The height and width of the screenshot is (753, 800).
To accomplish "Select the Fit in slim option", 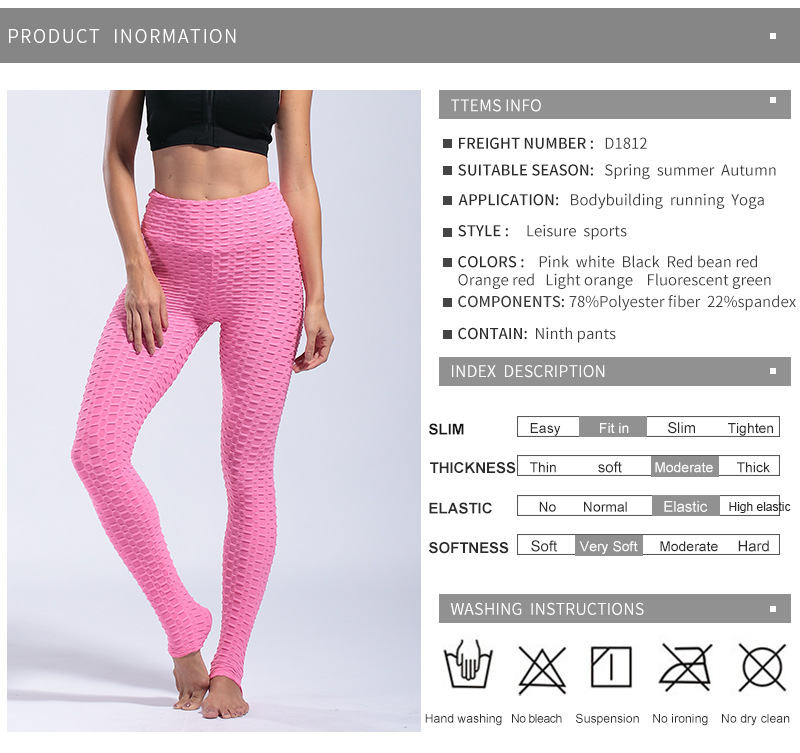I will point(613,428).
